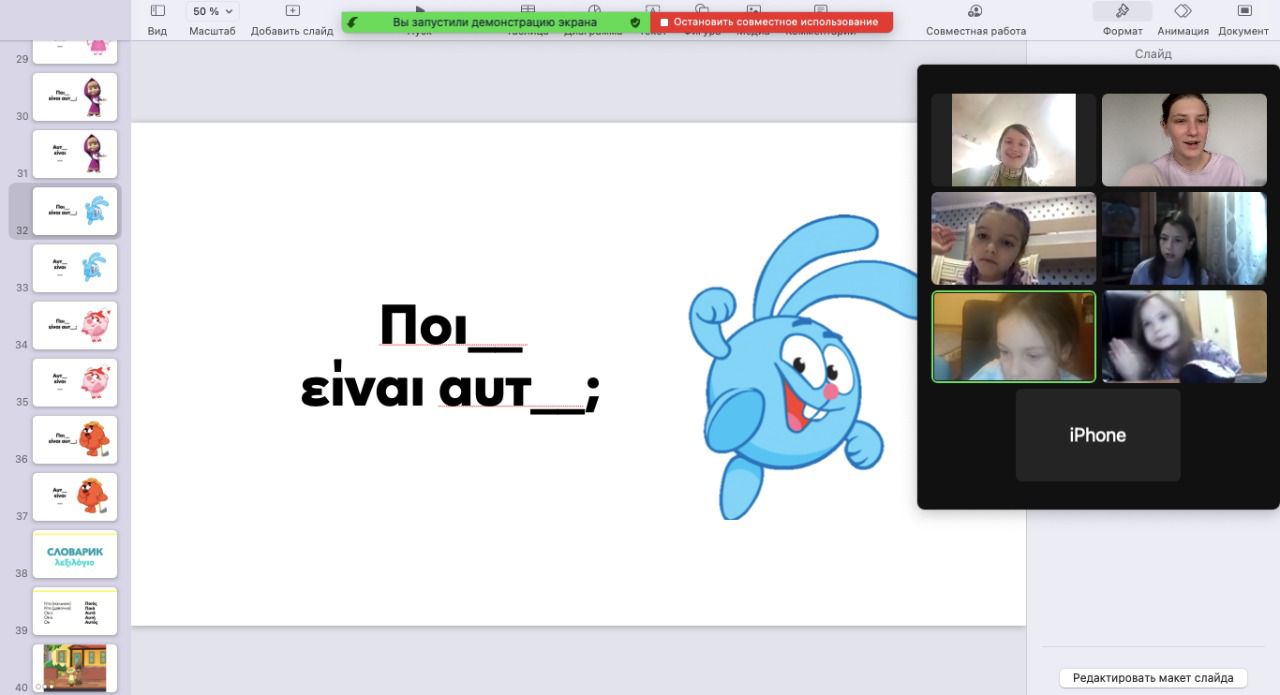This screenshot has width=1280, height=695.
Task: Click the Вы запустили демонстрацию экрана banner
Action: click(494, 22)
